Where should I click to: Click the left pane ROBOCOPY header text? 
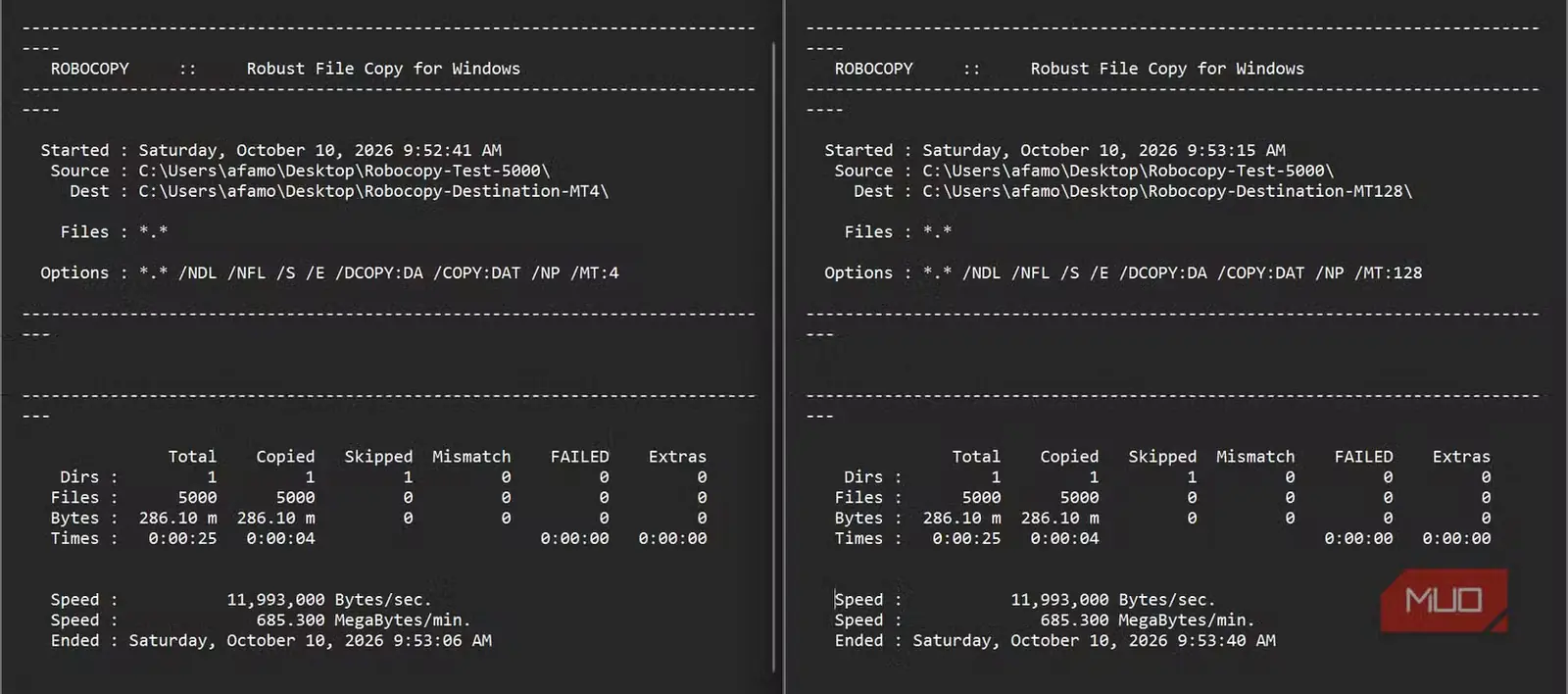(90, 69)
